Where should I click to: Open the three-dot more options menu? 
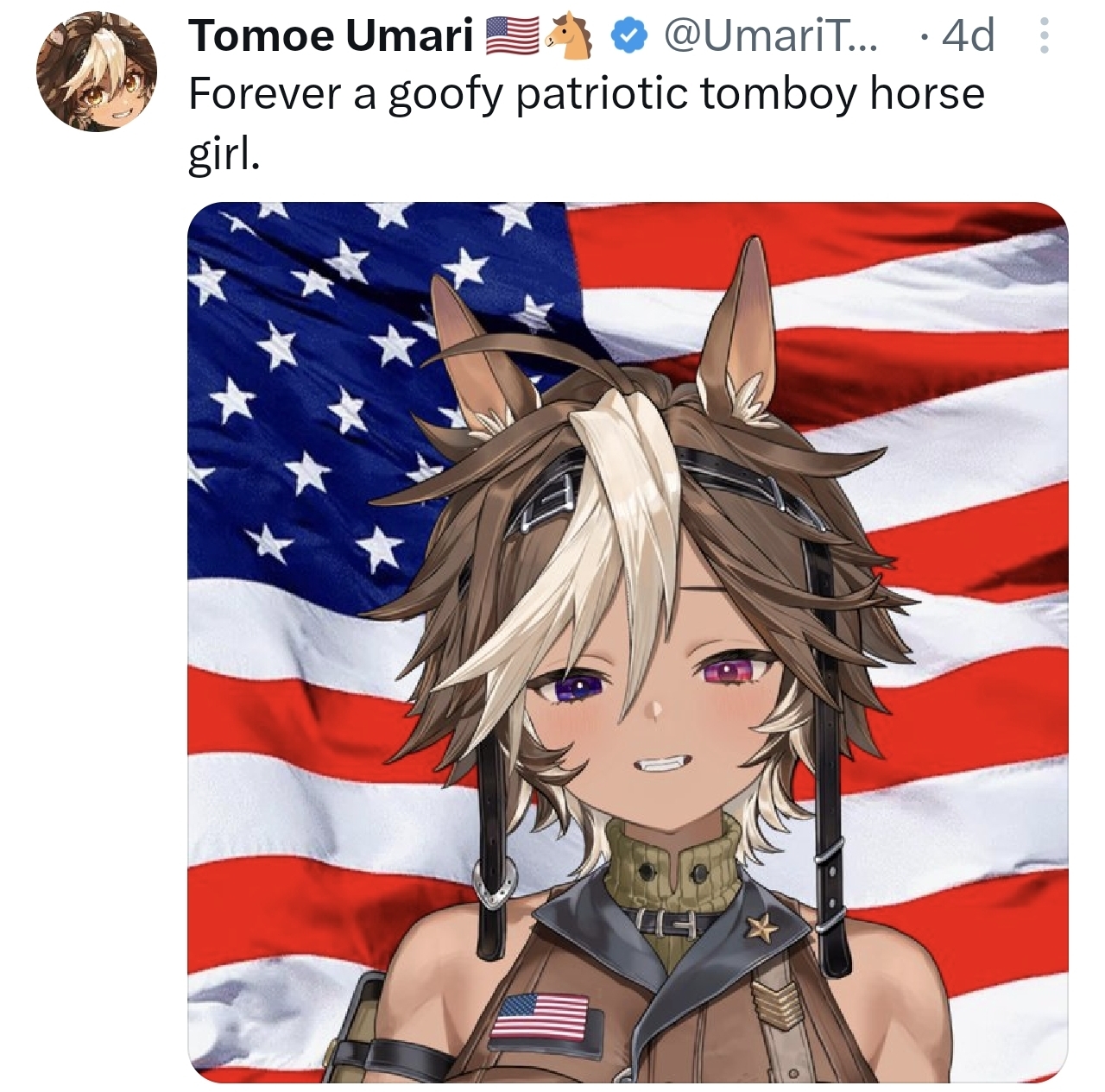click(1044, 36)
